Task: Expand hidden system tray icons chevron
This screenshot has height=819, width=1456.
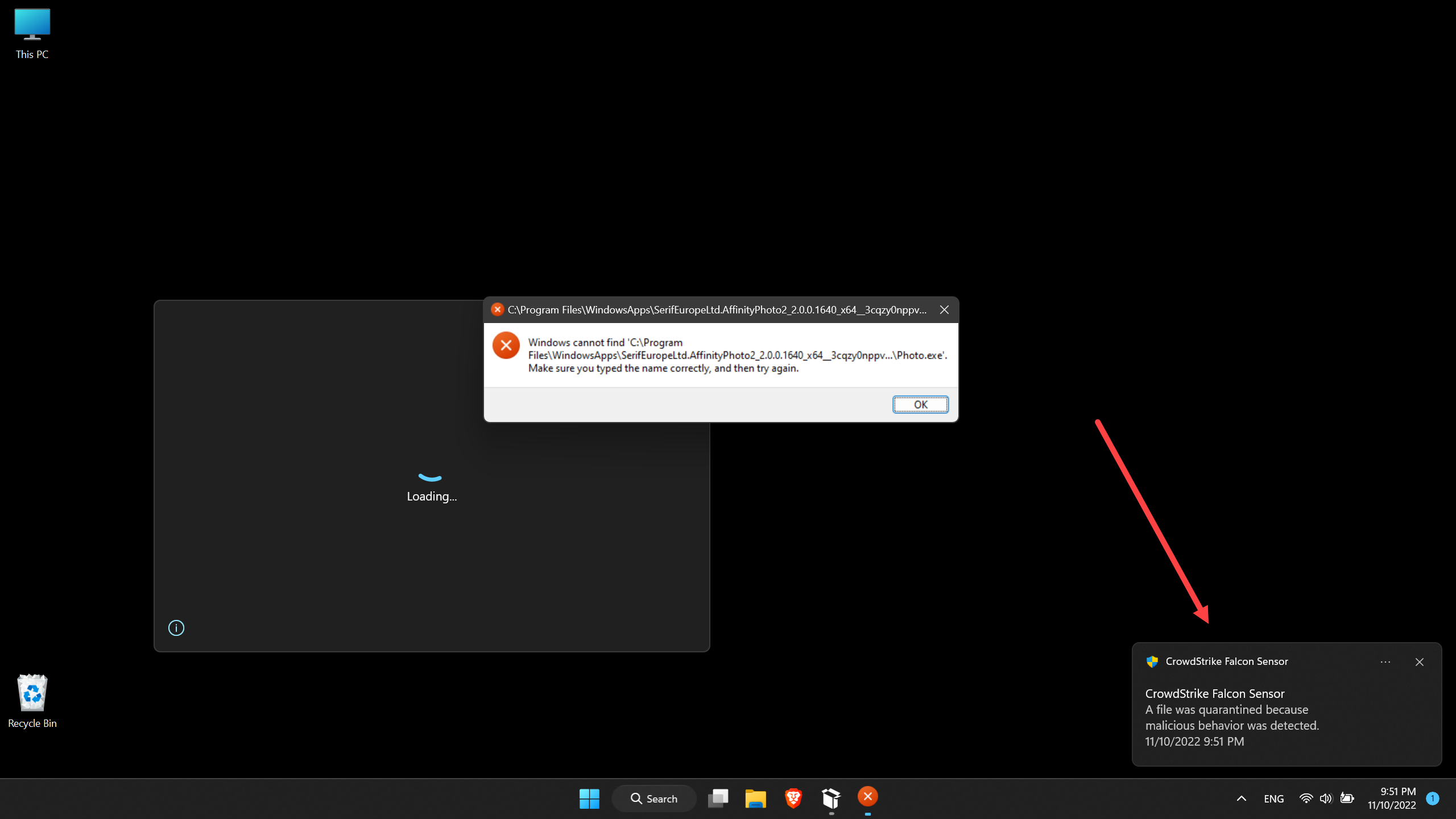Action: coord(1242,799)
